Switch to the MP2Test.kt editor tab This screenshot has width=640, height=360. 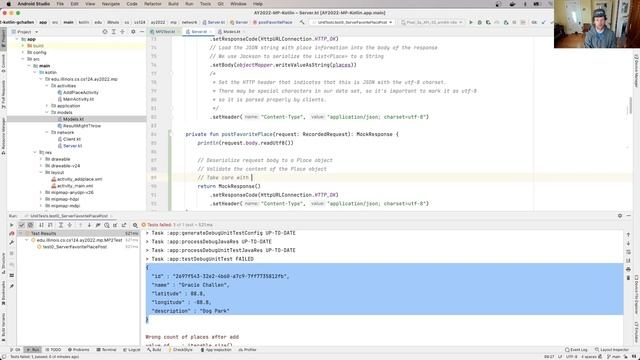click(164, 32)
